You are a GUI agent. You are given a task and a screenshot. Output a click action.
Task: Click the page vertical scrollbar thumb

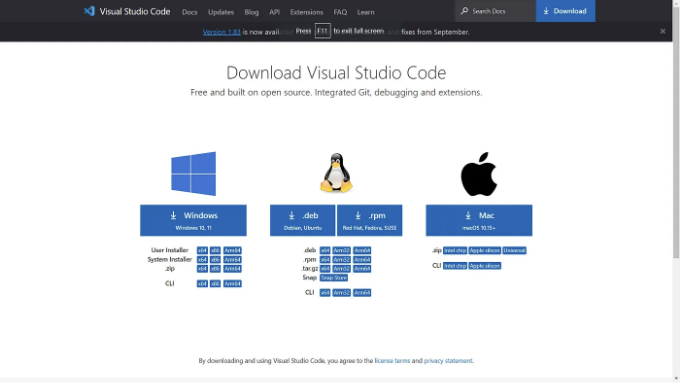(676, 132)
